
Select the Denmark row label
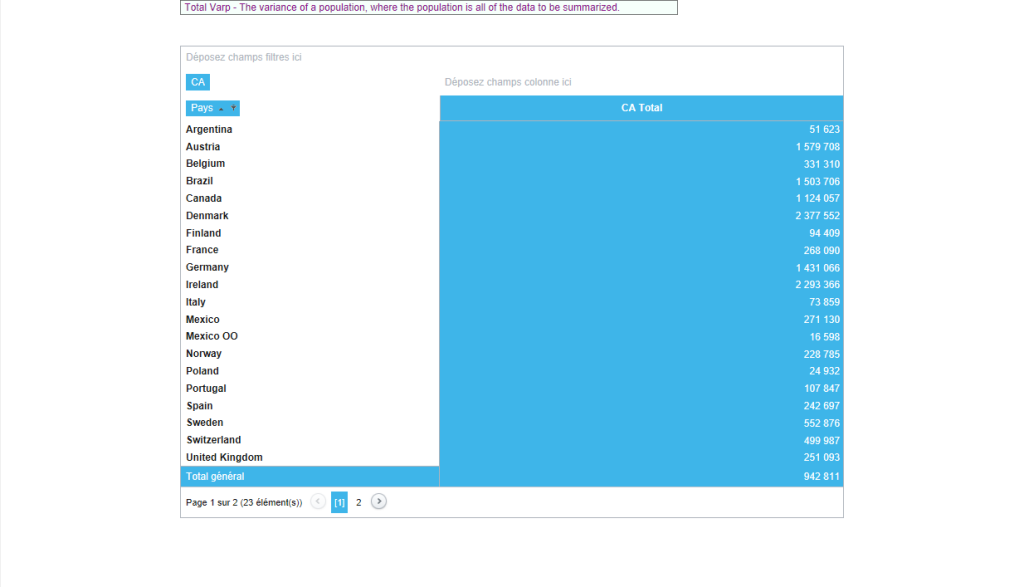pyautogui.click(x=207, y=215)
